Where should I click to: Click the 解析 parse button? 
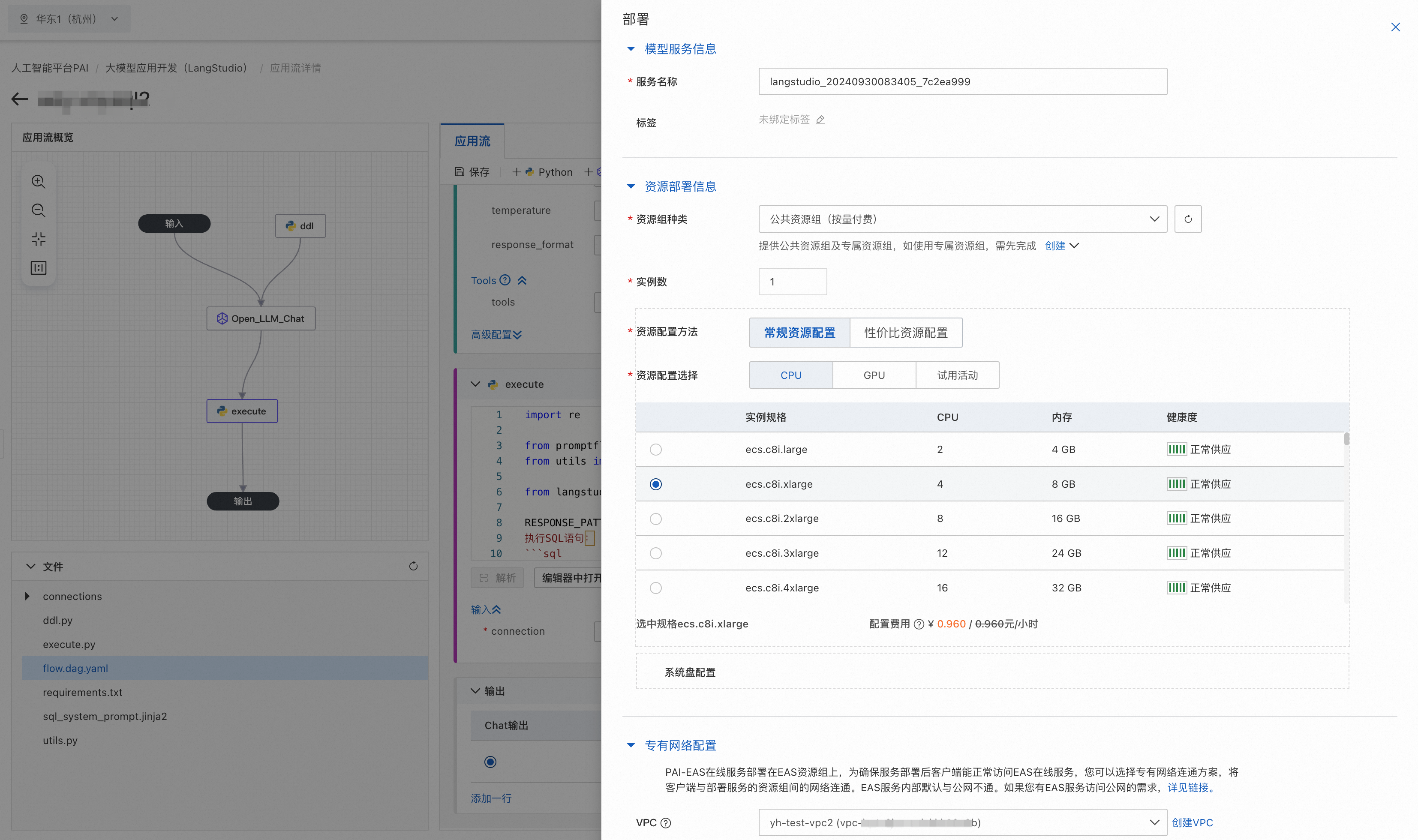(497, 578)
